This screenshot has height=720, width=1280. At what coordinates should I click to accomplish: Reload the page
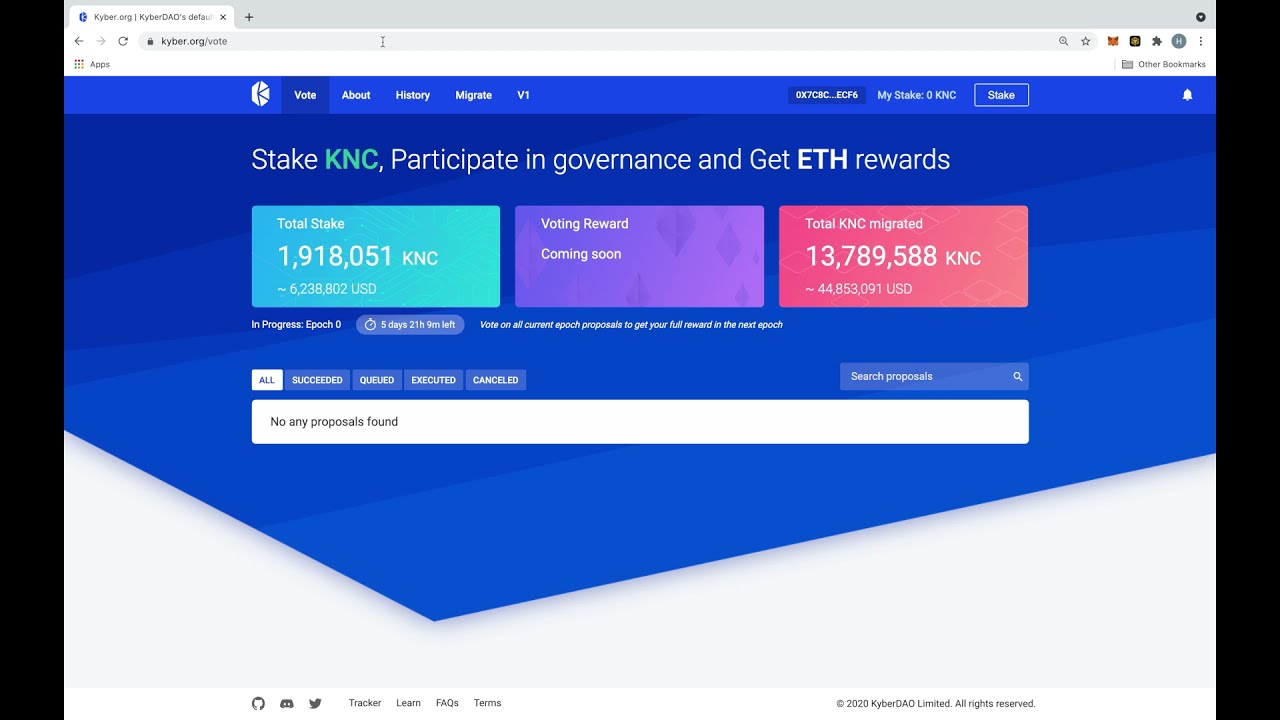[x=123, y=41]
